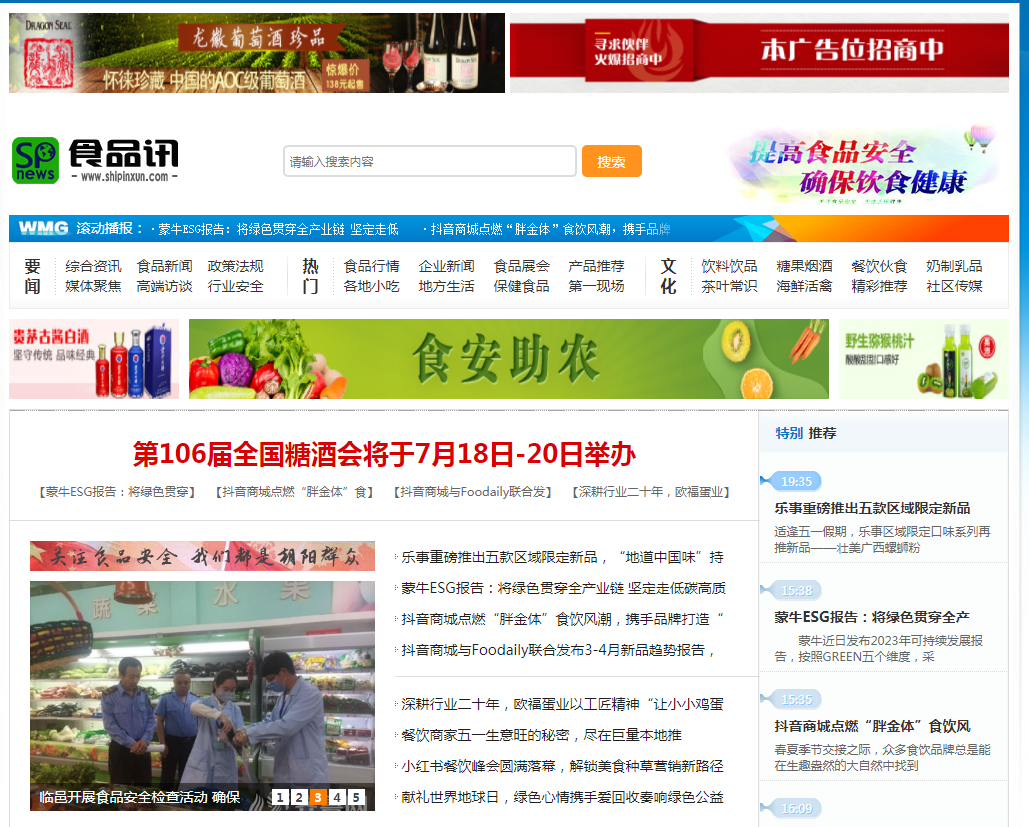This screenshot has height=827, width=1029.
Task: Open 各地小吃 in the navigation
Action: [x=371, y=286]
